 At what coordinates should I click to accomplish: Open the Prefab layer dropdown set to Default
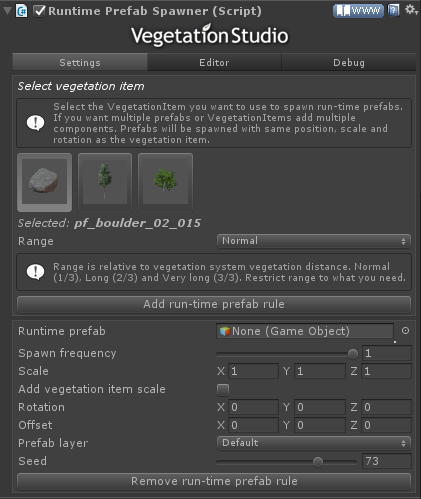pyautogui.click(x=314, y=443)
